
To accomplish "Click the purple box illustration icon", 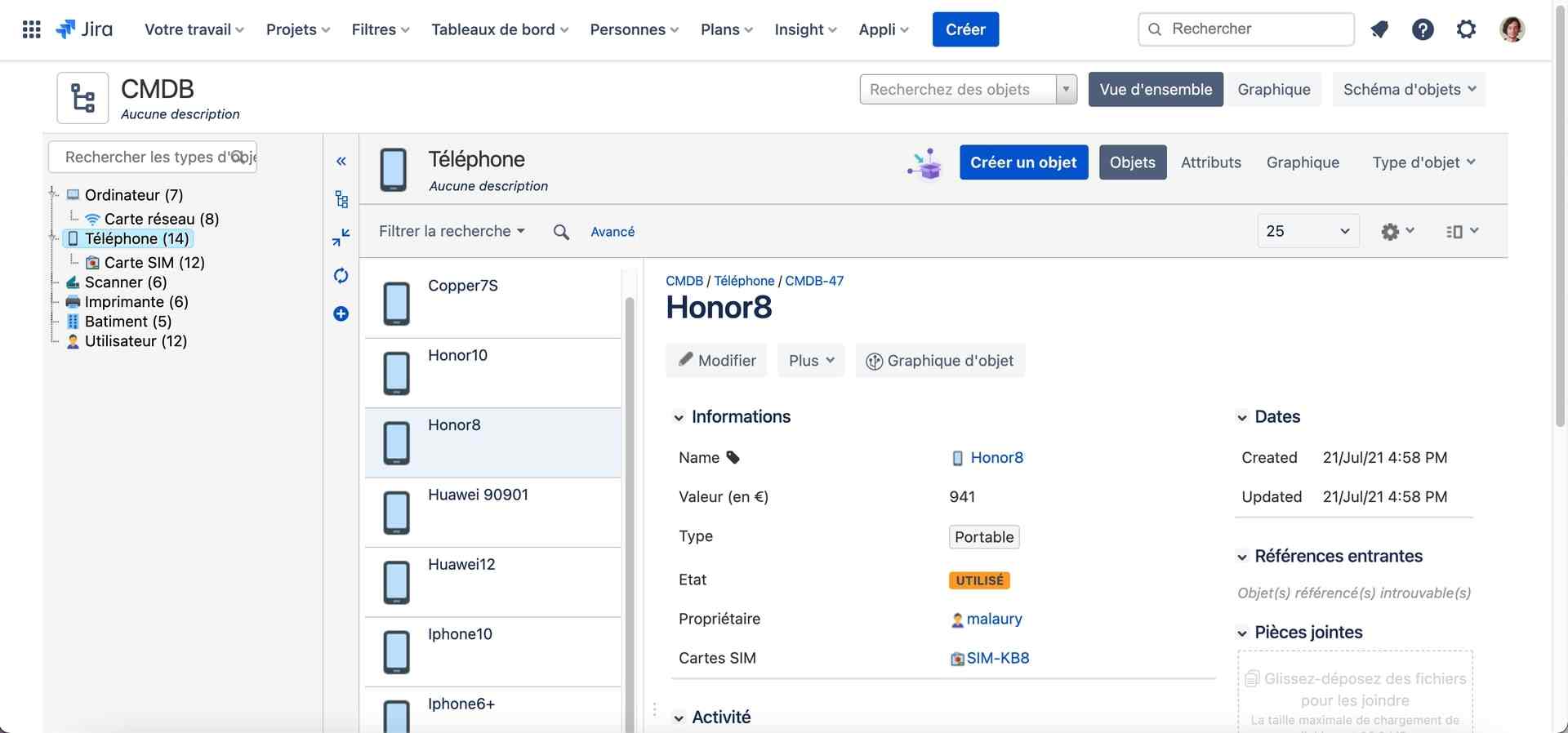I will click(x=925, y=163).
